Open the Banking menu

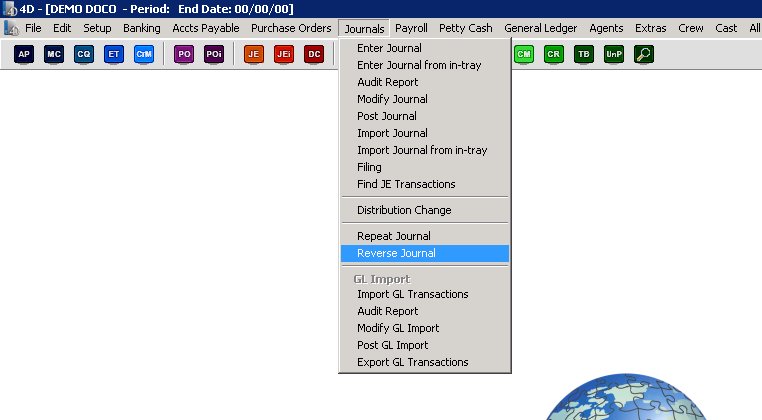point(141,28)
